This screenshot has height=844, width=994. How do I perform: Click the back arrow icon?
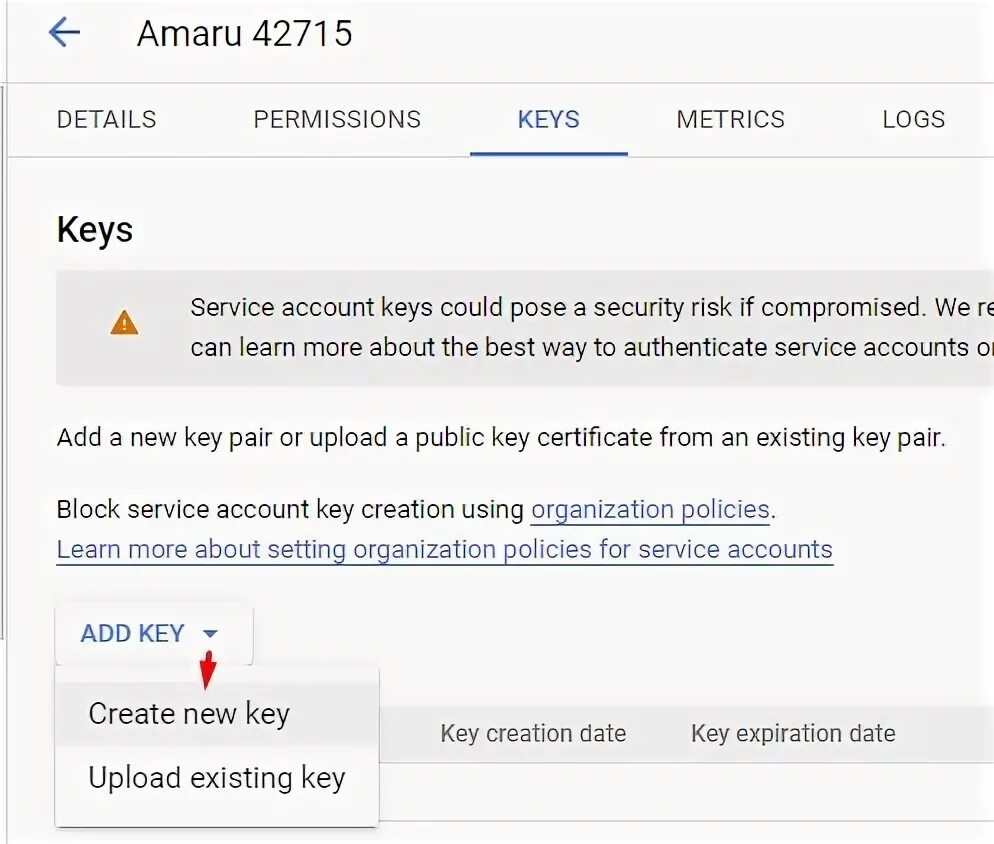[x=64, y=33]
